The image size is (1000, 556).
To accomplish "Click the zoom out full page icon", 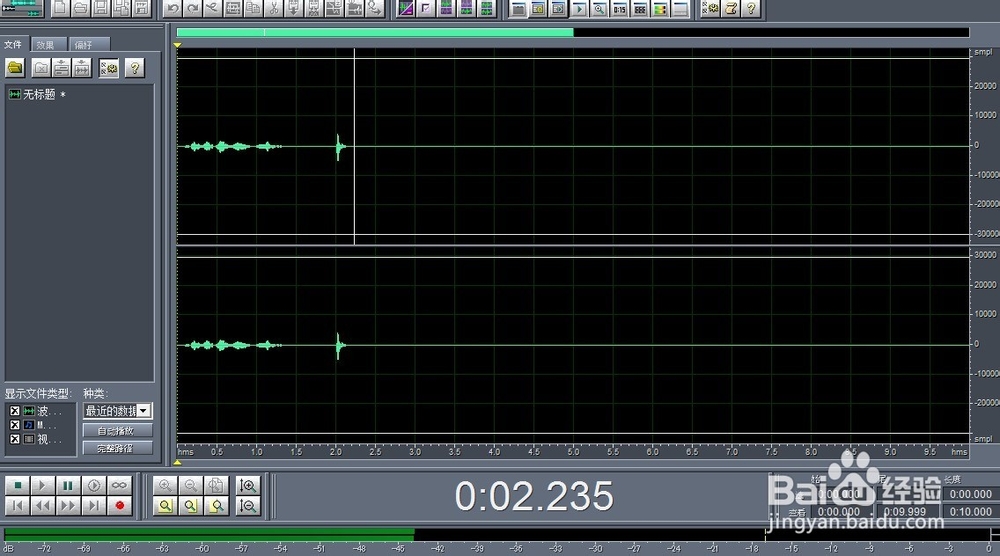I will (216, 486).
